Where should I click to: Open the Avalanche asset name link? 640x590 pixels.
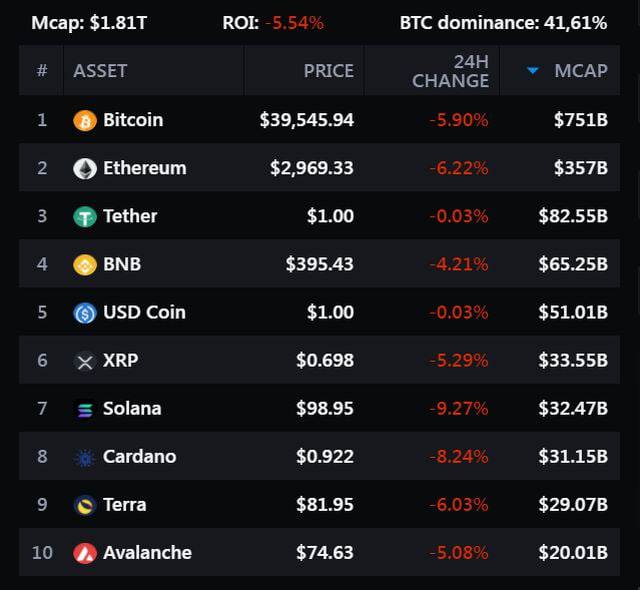(x=147, y=552)
